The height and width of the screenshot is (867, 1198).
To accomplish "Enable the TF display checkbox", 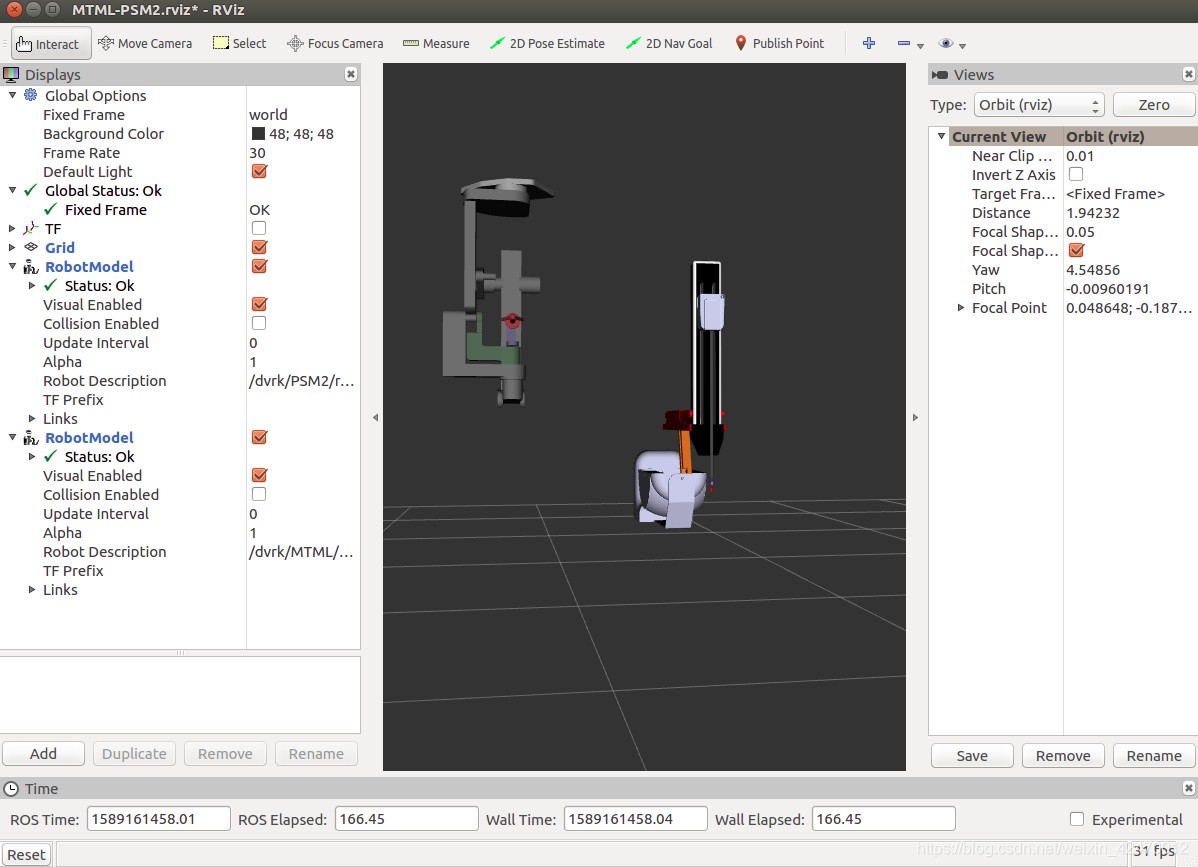I will point(260,228).
